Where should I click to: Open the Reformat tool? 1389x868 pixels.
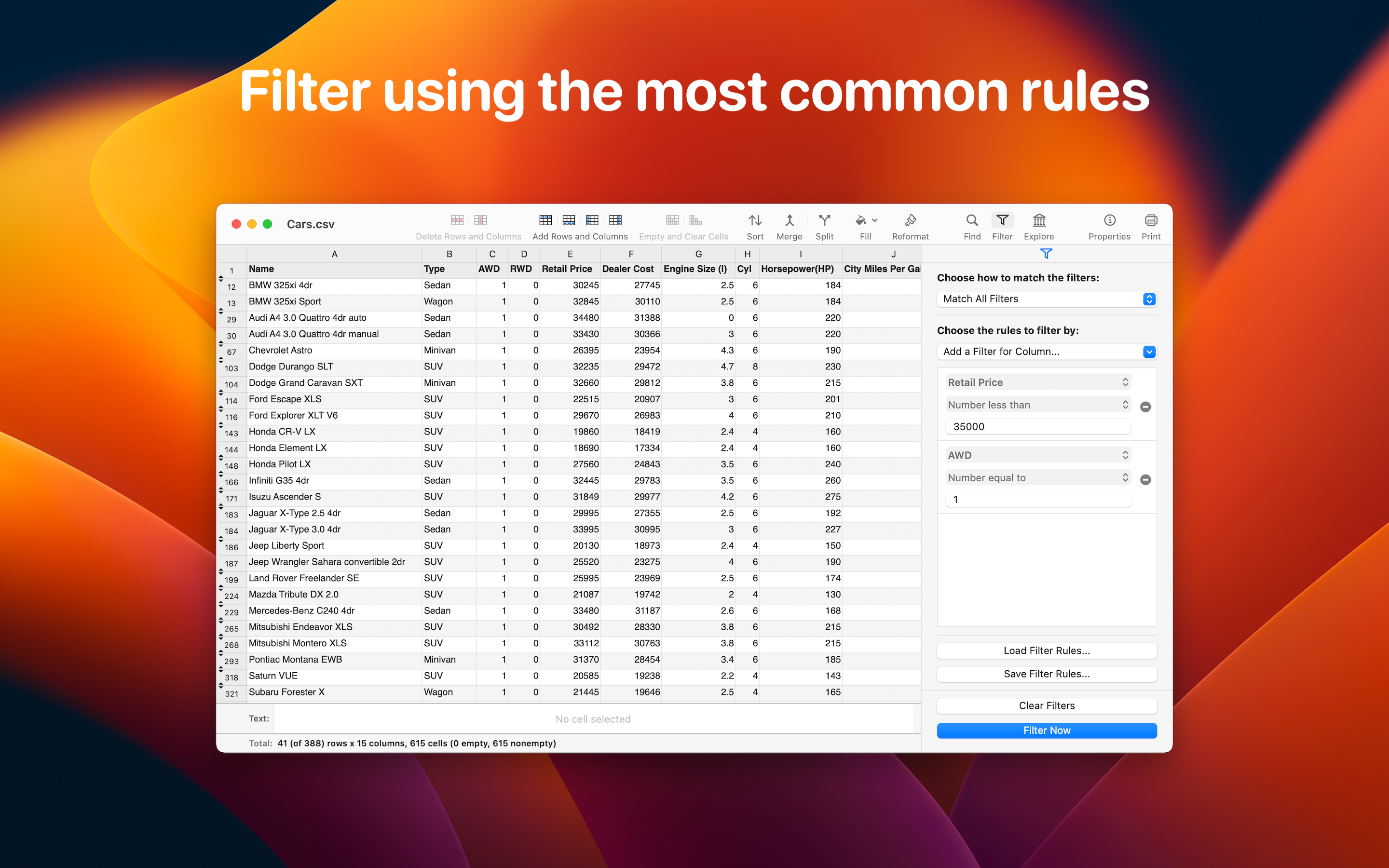[x=910, y=221]
